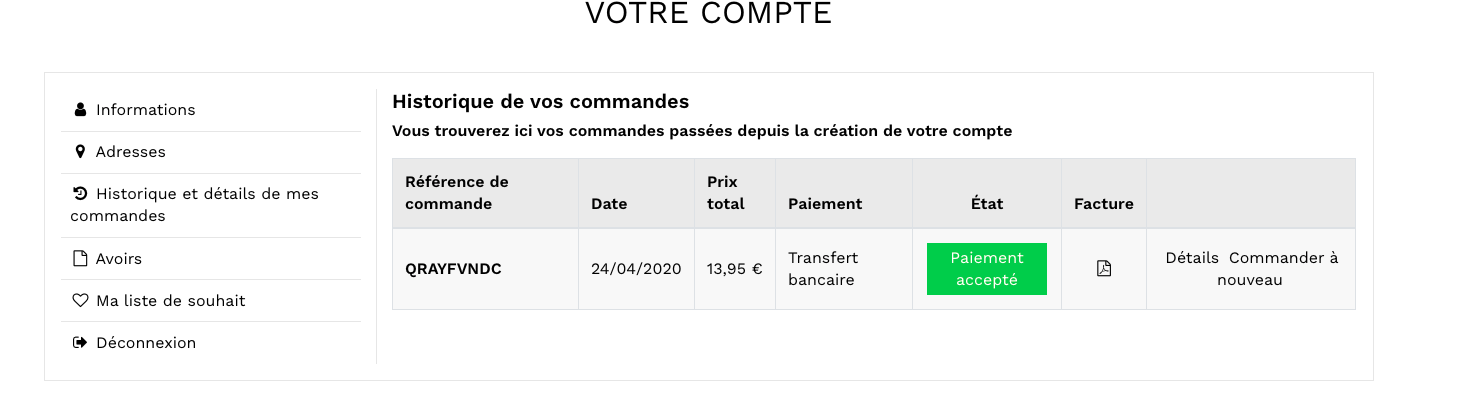This screenshot has width=1484, height=412.
Task: Click the Prix total column header
Action: 726,193
